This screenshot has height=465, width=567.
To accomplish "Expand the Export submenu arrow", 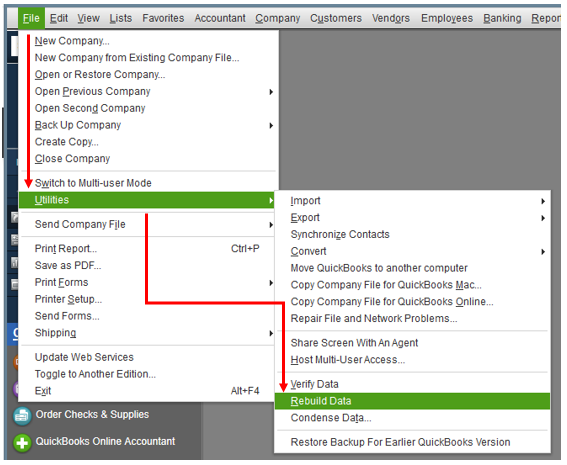I will 543,218.
